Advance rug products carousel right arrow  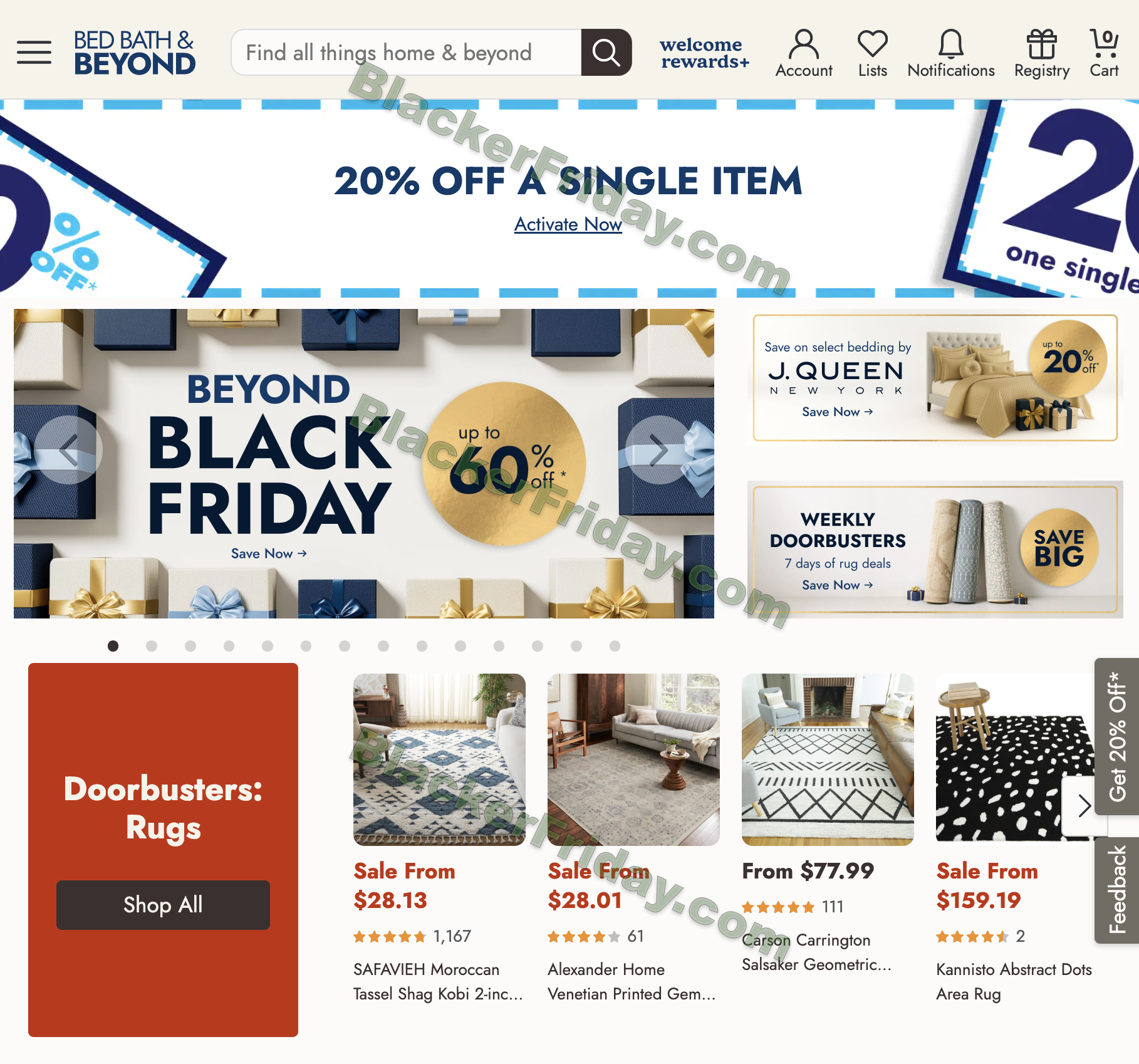tap(1084, 806)
